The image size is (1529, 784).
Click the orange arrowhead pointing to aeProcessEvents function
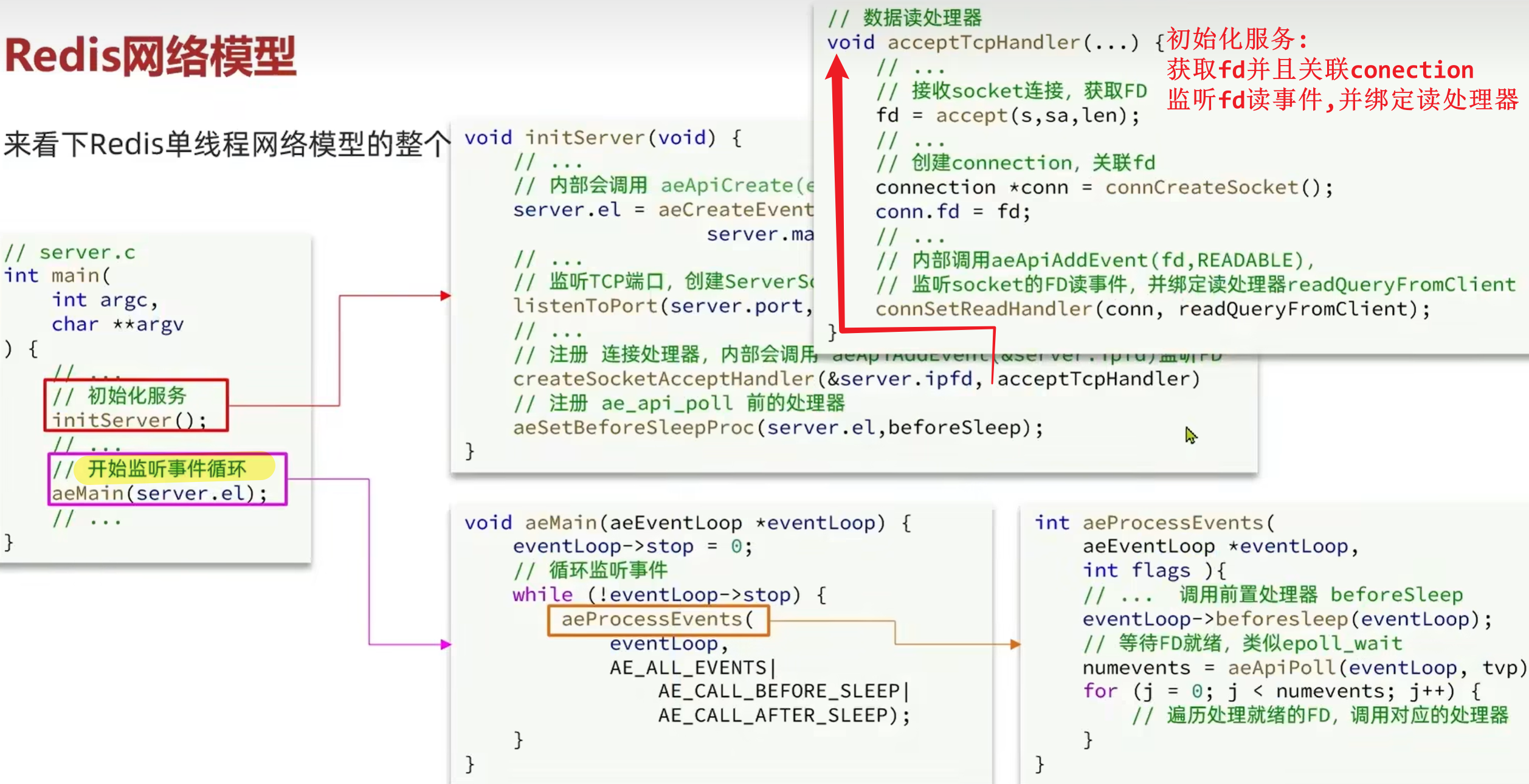click(1015, 644)
